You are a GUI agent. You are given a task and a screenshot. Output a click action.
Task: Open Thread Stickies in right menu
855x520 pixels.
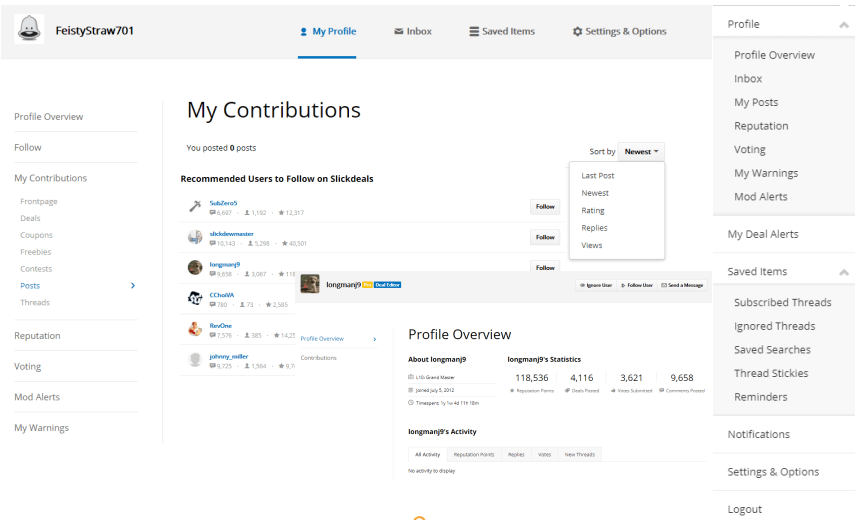pyautogui.click(x=771, y=373)
